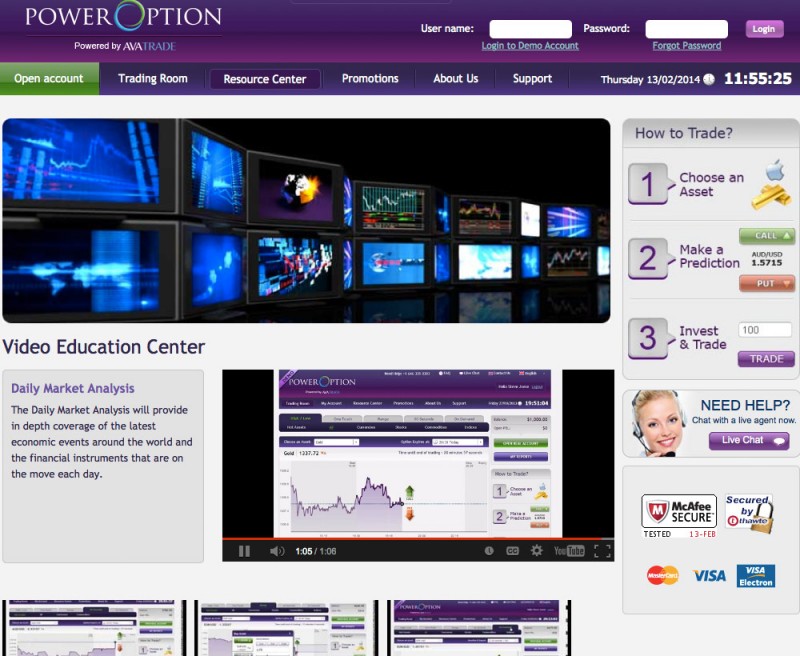Click the clock icon beside the date
Screen dimensions: 800x656
pyautogui.click(x=709, y=79)
